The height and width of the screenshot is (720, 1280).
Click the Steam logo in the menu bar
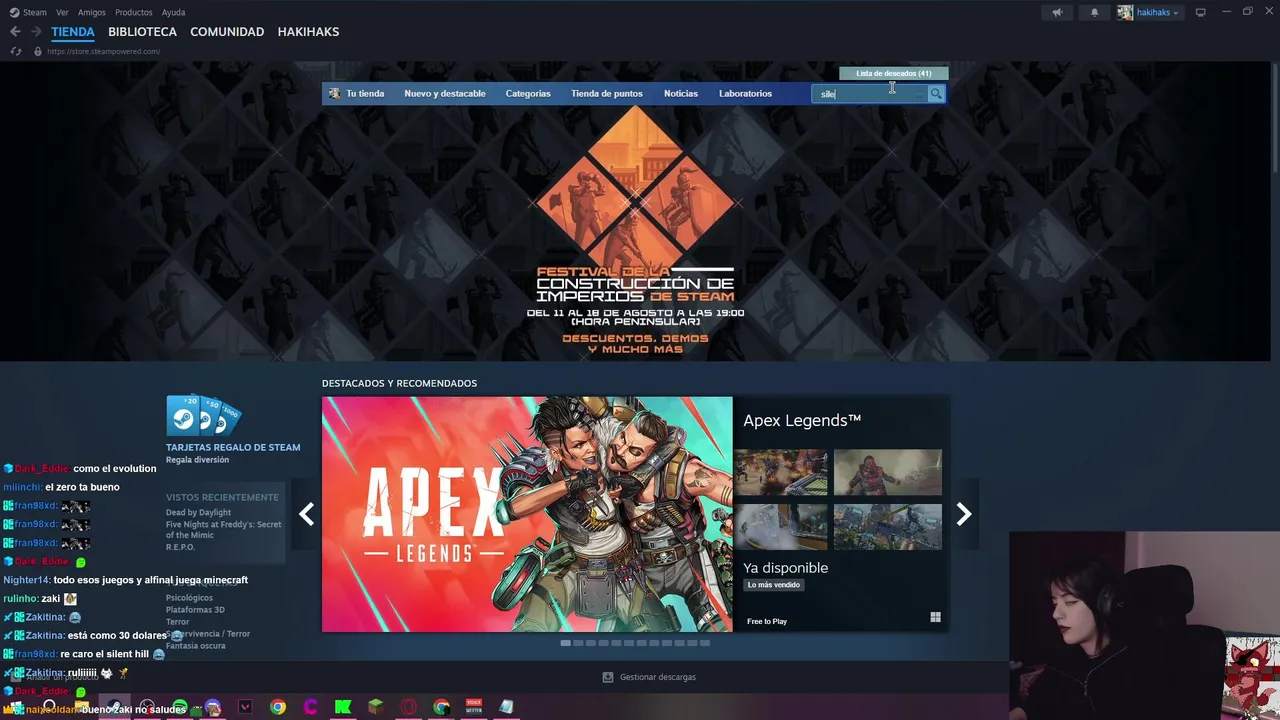tap(15, 12)
